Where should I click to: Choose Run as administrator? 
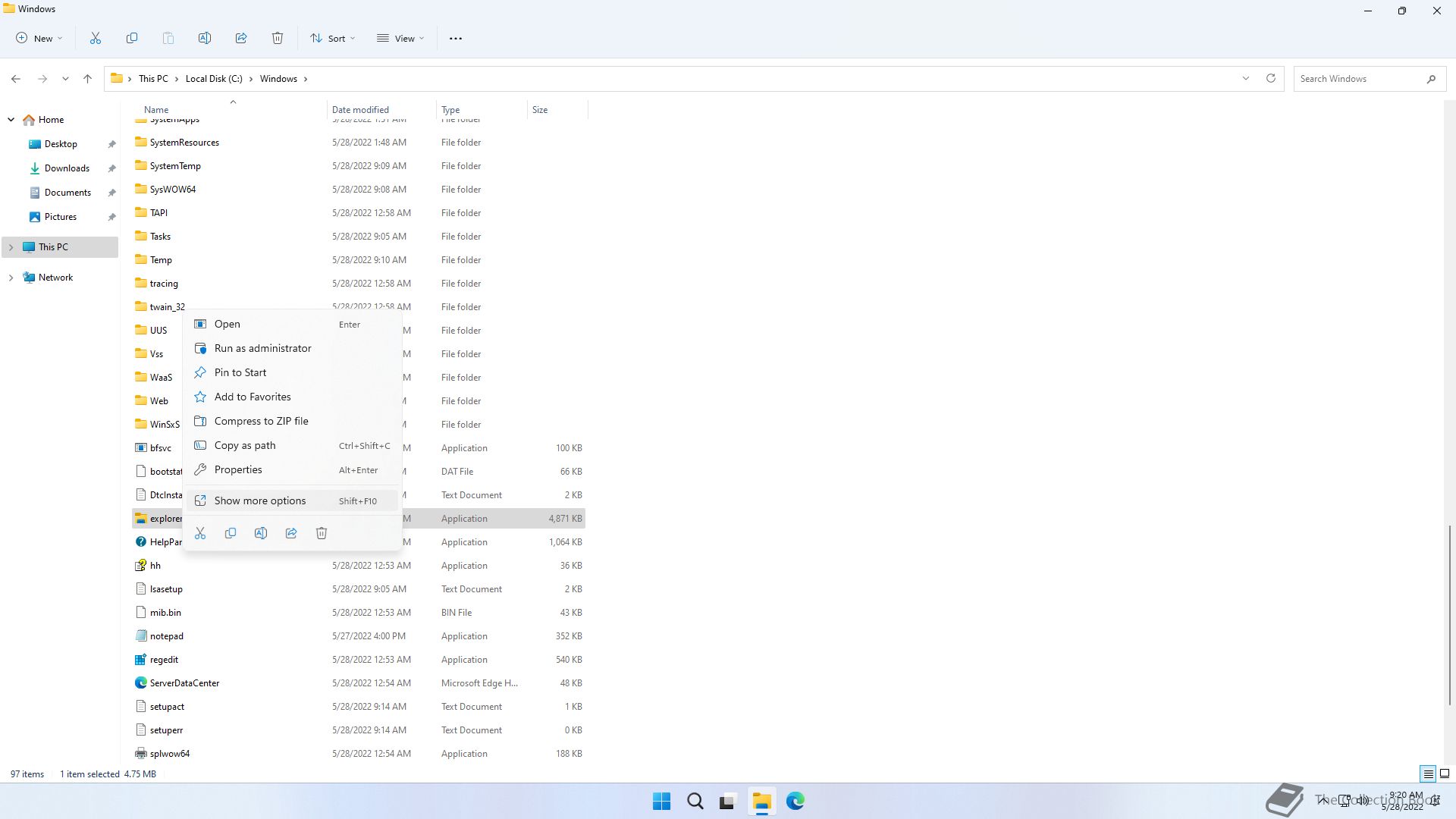click(x=262, y=348)
